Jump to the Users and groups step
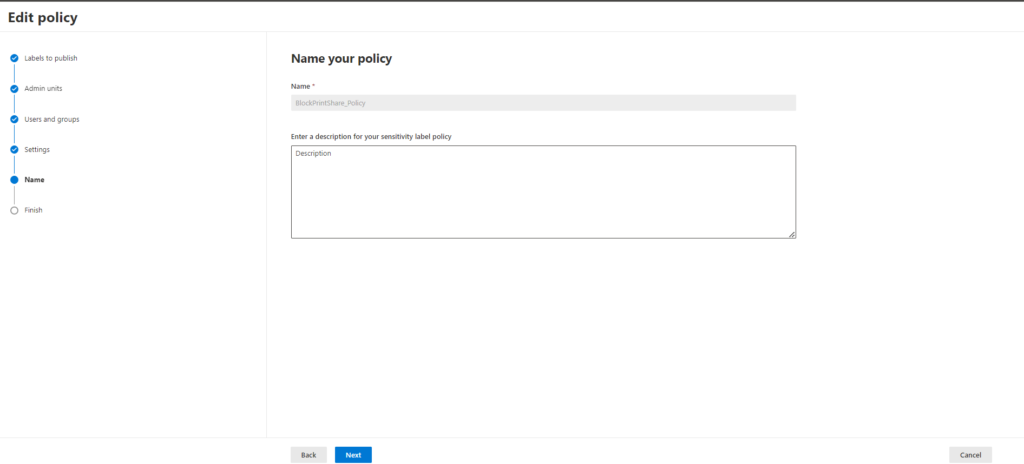This screenshot has height=464, width=1024. tap(52, 119)
